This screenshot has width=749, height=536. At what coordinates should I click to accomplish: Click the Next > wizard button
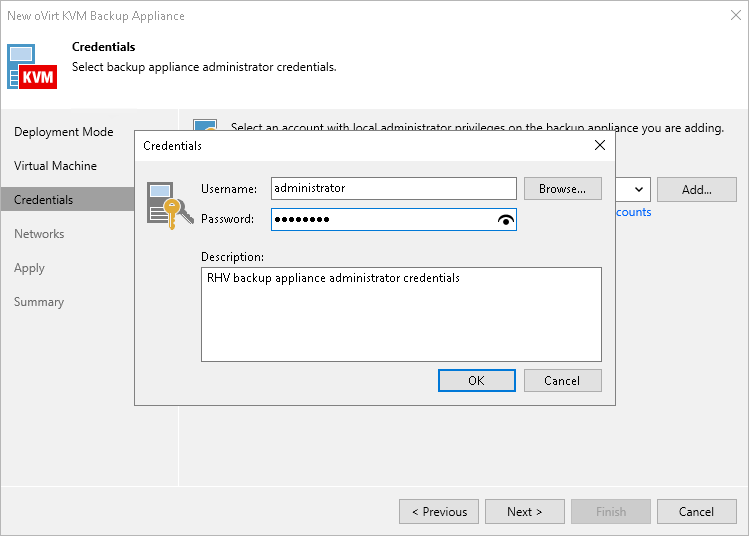[x=525, y=512]
